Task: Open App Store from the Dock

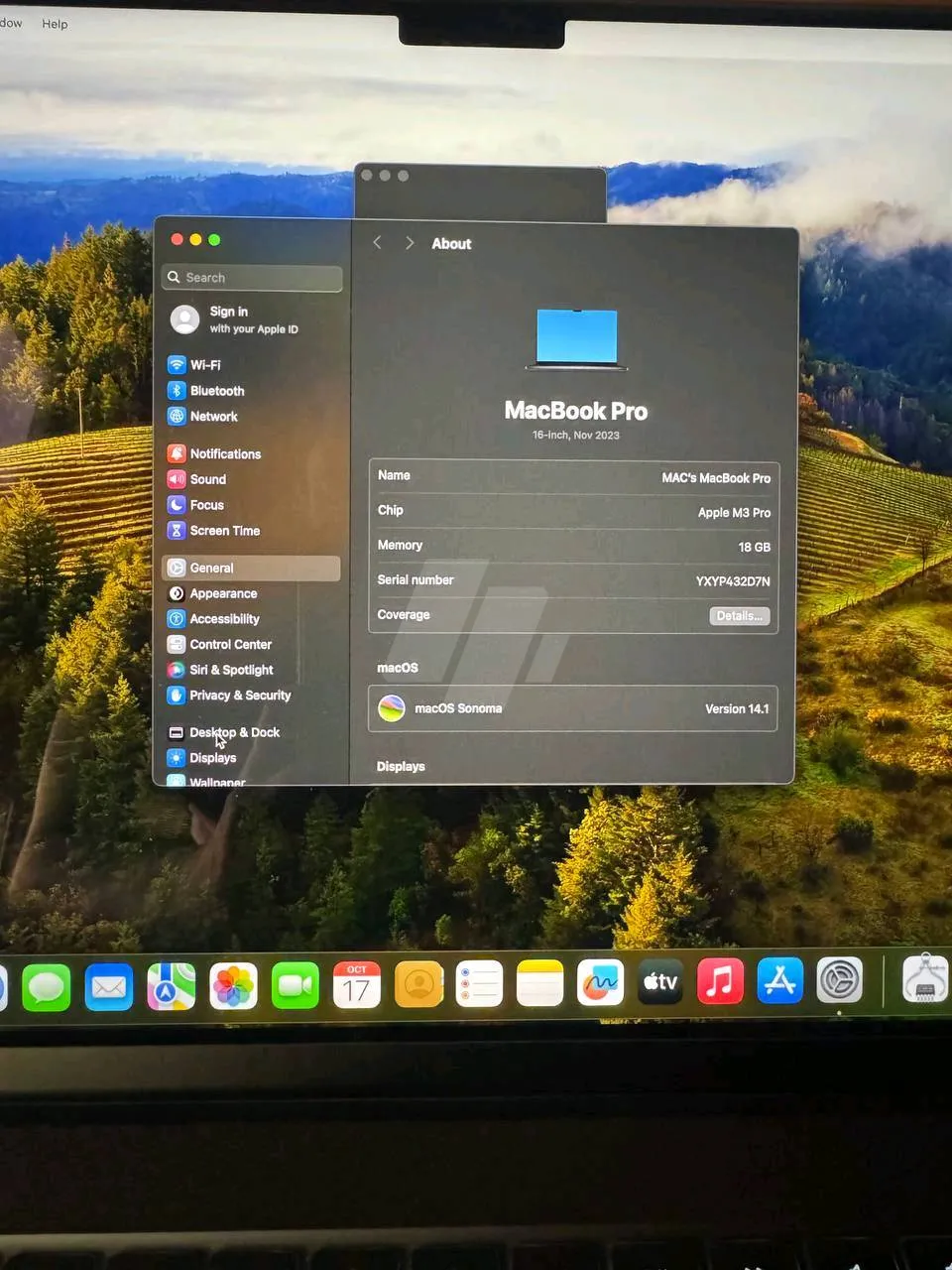Action: coord(780,981)
